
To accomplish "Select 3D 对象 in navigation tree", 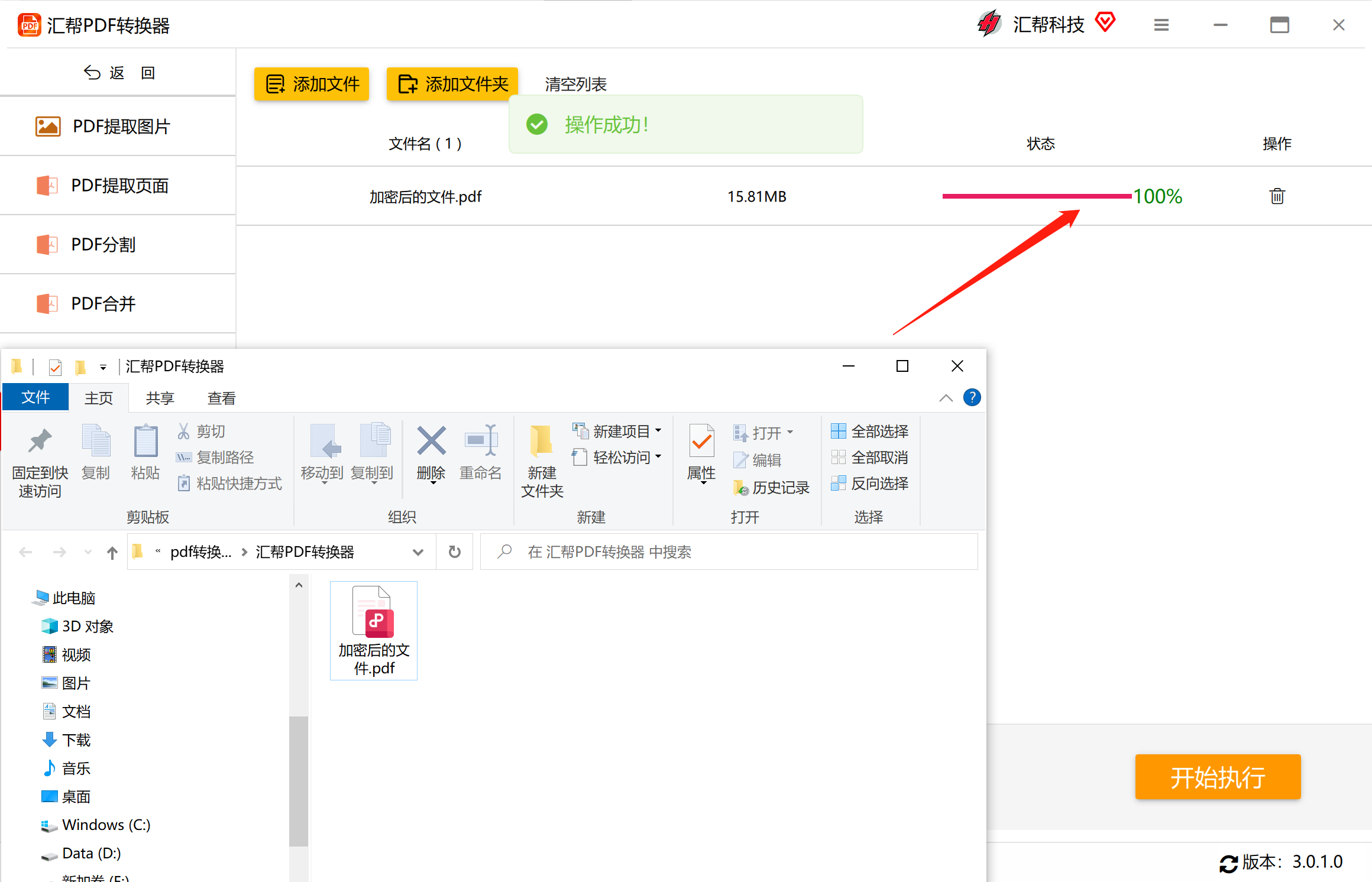I will coord(77,627).
